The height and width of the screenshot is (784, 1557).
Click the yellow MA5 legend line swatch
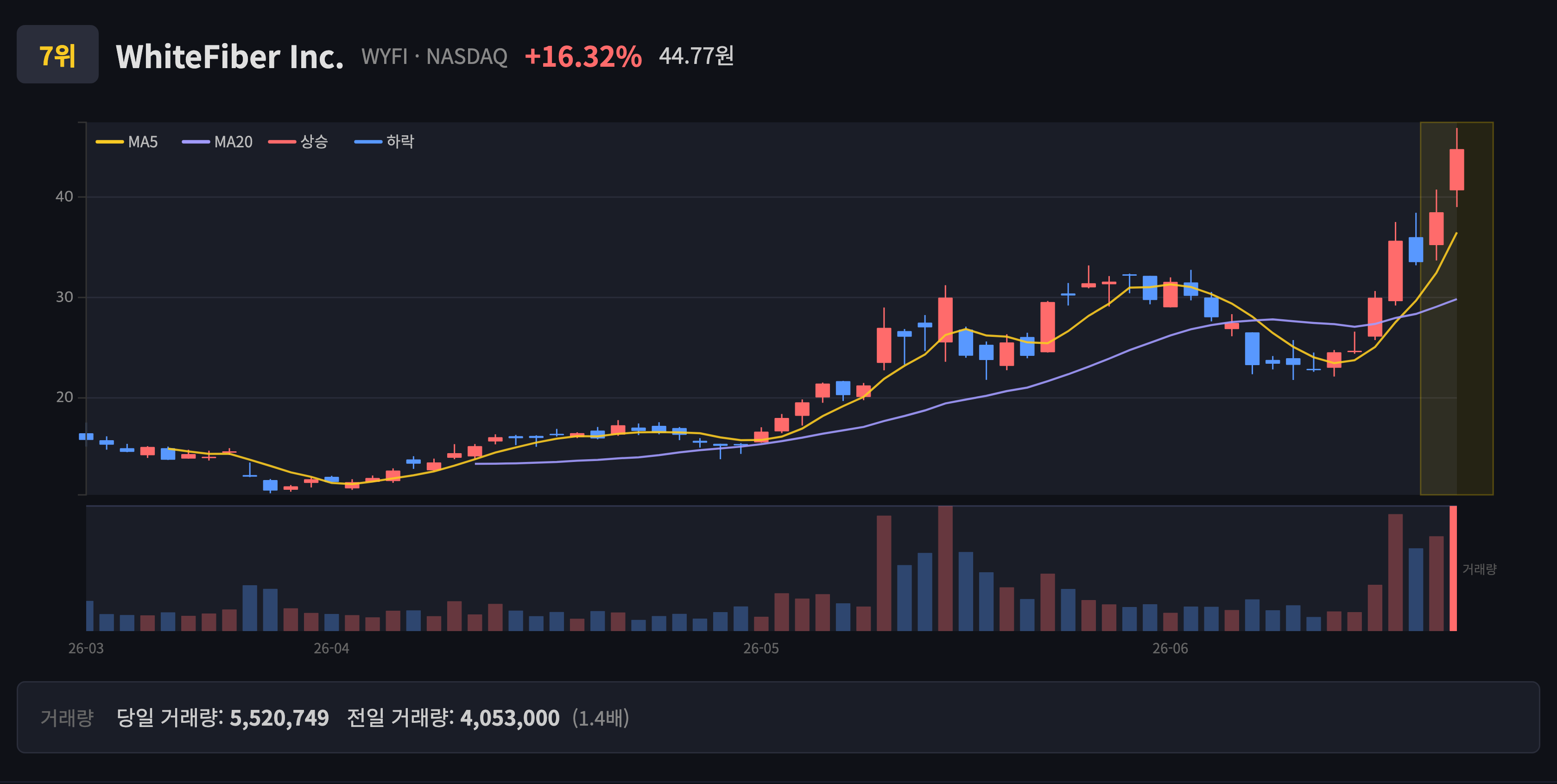[x=109, y=142]
